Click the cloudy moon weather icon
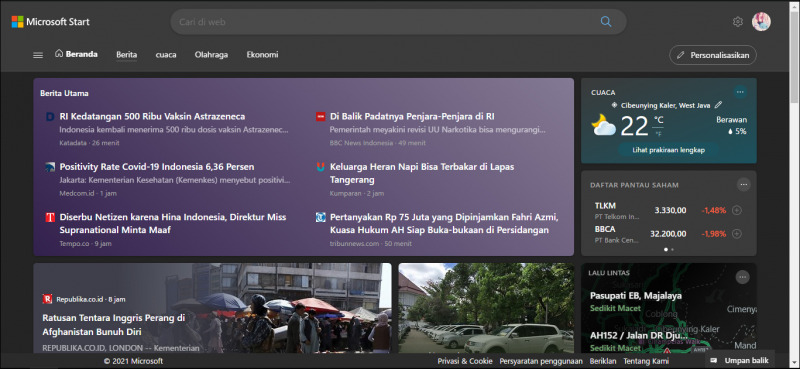The image size is (800, 369). coord(604,125)
